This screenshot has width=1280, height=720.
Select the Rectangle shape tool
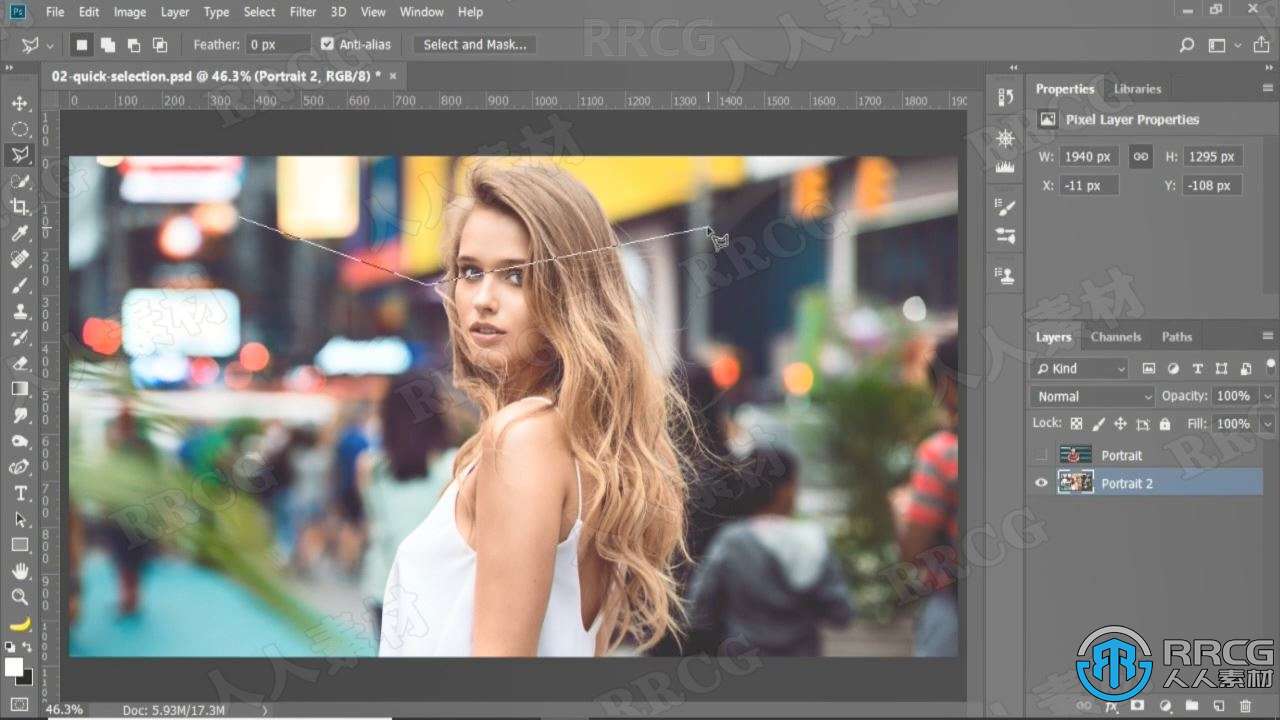tap(20, 545)
